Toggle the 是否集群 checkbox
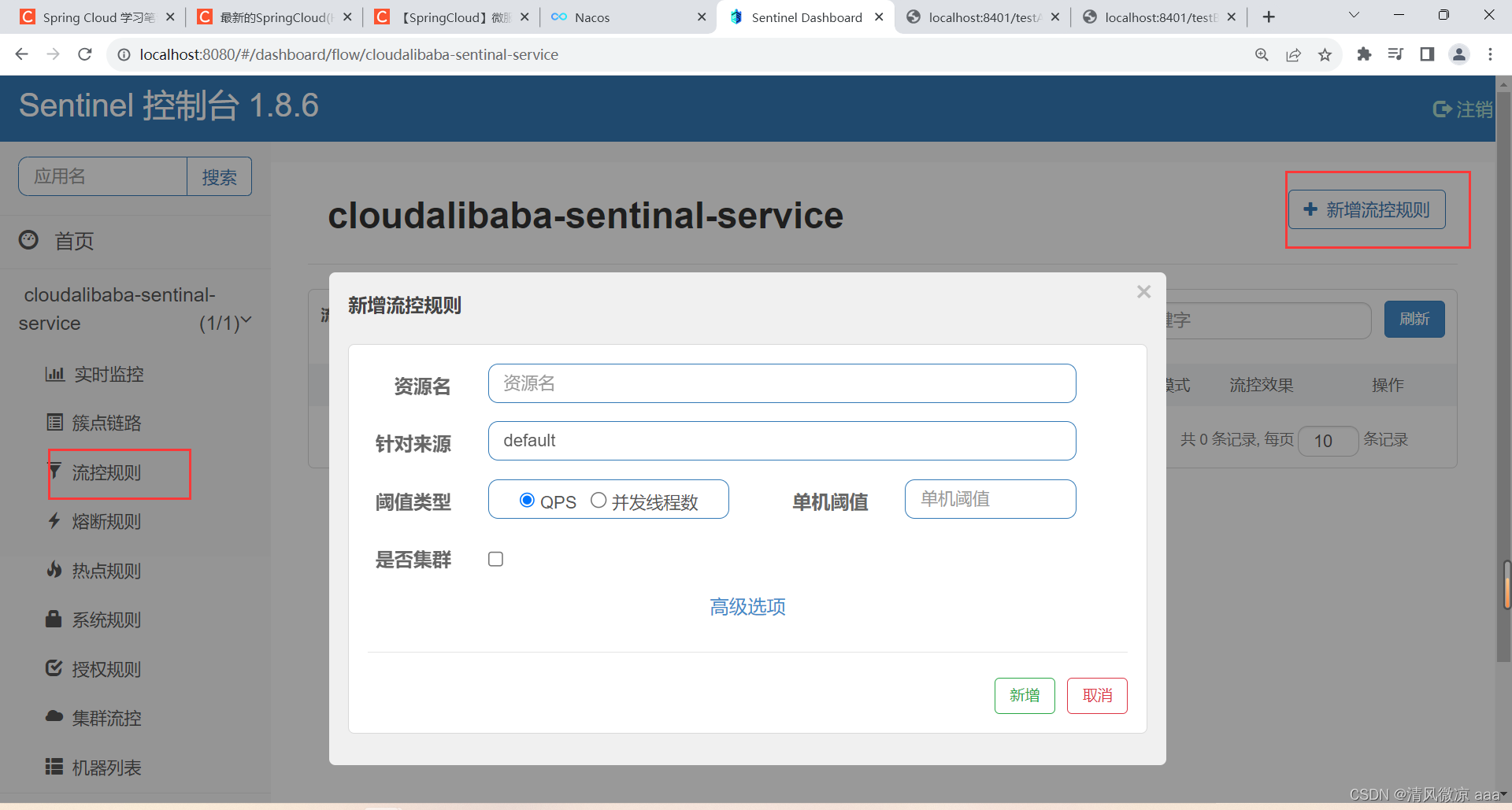Screen dimensions: 1512x810 495,559
